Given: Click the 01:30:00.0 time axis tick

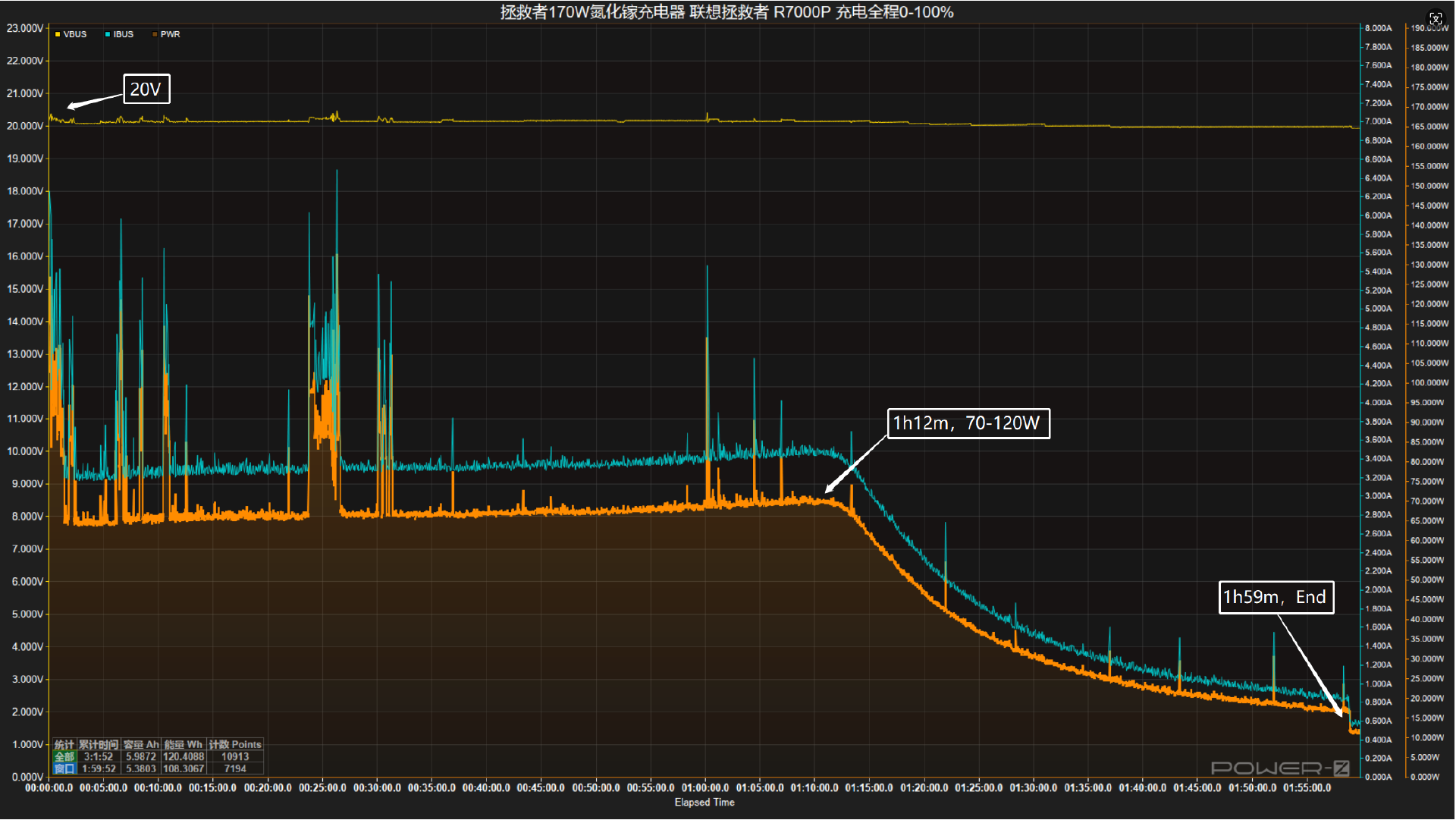Looking at the screenshot, I should [1034, 788].
